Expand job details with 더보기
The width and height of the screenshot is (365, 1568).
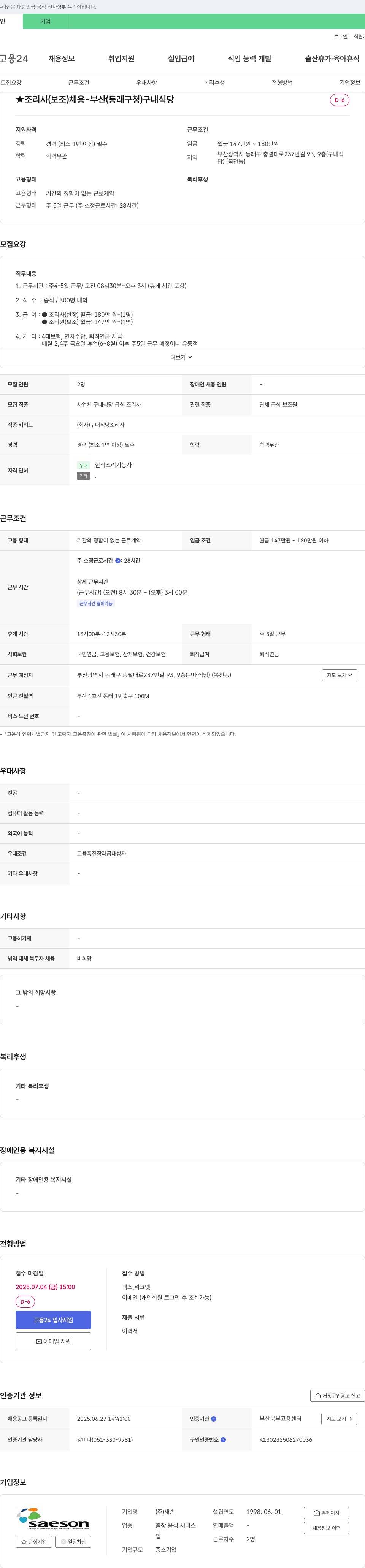(x=181, y=357)
